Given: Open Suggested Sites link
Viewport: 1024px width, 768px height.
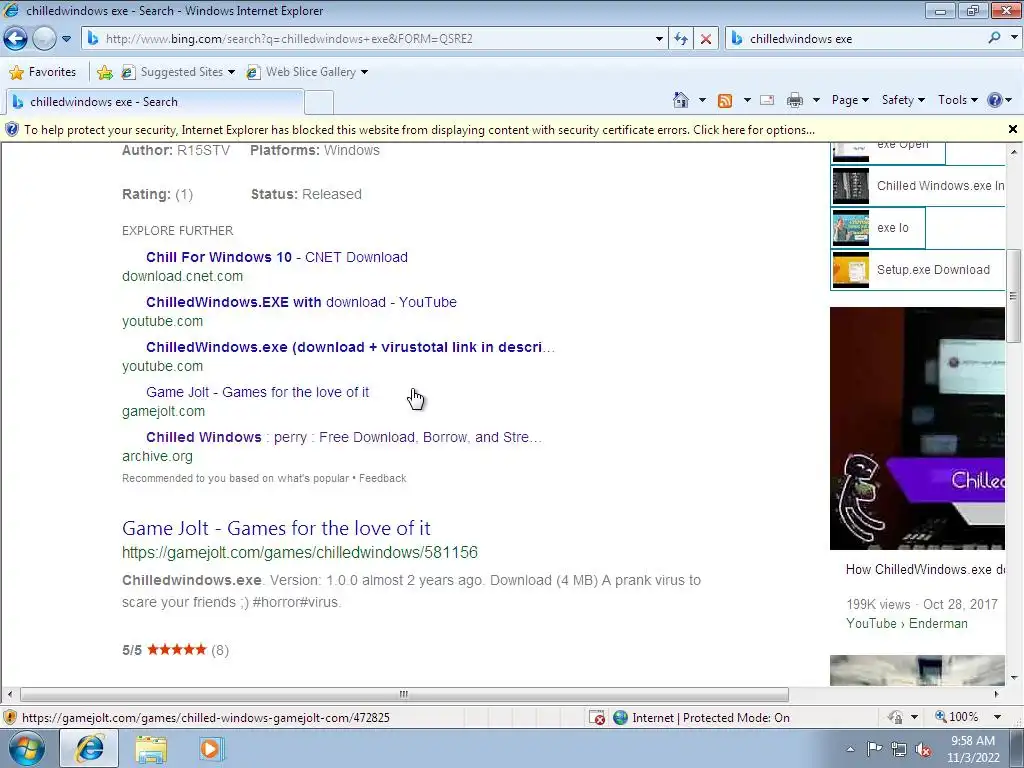Looking at the screenshot, I should (x=178, y=72).
